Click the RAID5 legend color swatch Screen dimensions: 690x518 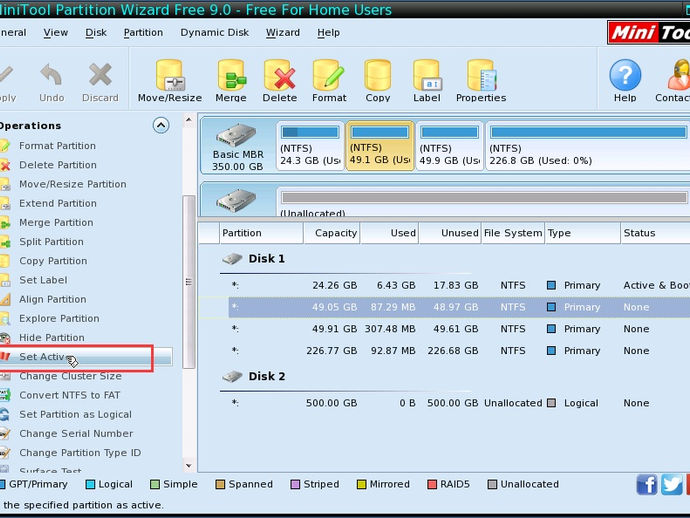click(x=432, y=485)
